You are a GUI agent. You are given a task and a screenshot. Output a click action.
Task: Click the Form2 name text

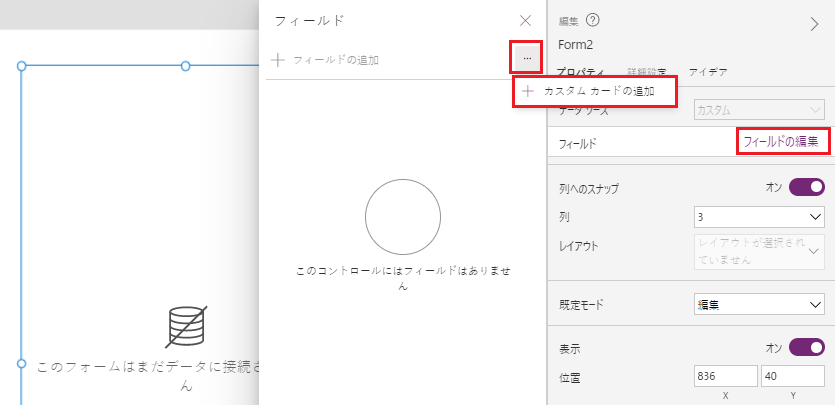[x=576, y=45]
